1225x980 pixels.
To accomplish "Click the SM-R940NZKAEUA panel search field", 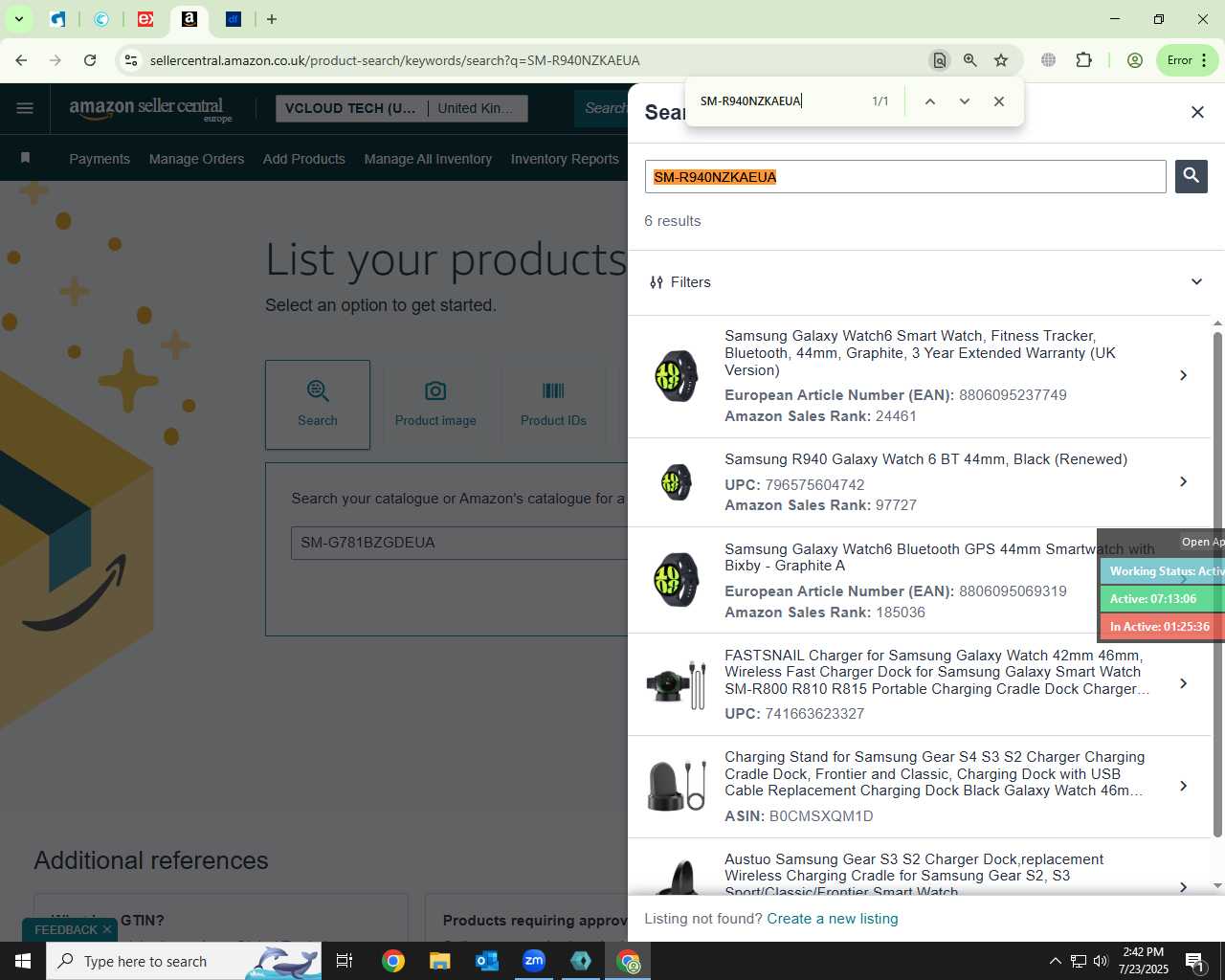I will tap(905, 177).
